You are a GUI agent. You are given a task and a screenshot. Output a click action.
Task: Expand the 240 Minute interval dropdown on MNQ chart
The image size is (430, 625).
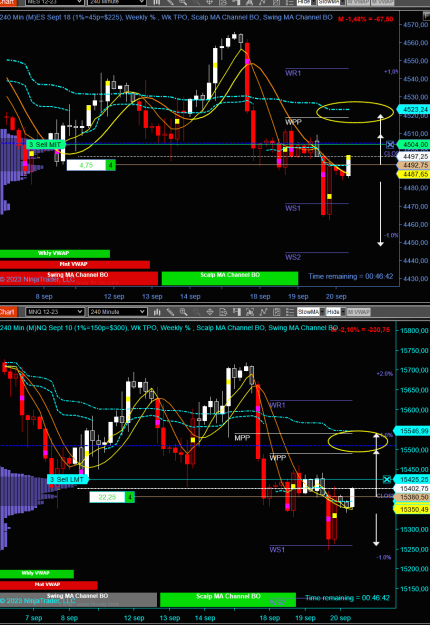point(118,312)
